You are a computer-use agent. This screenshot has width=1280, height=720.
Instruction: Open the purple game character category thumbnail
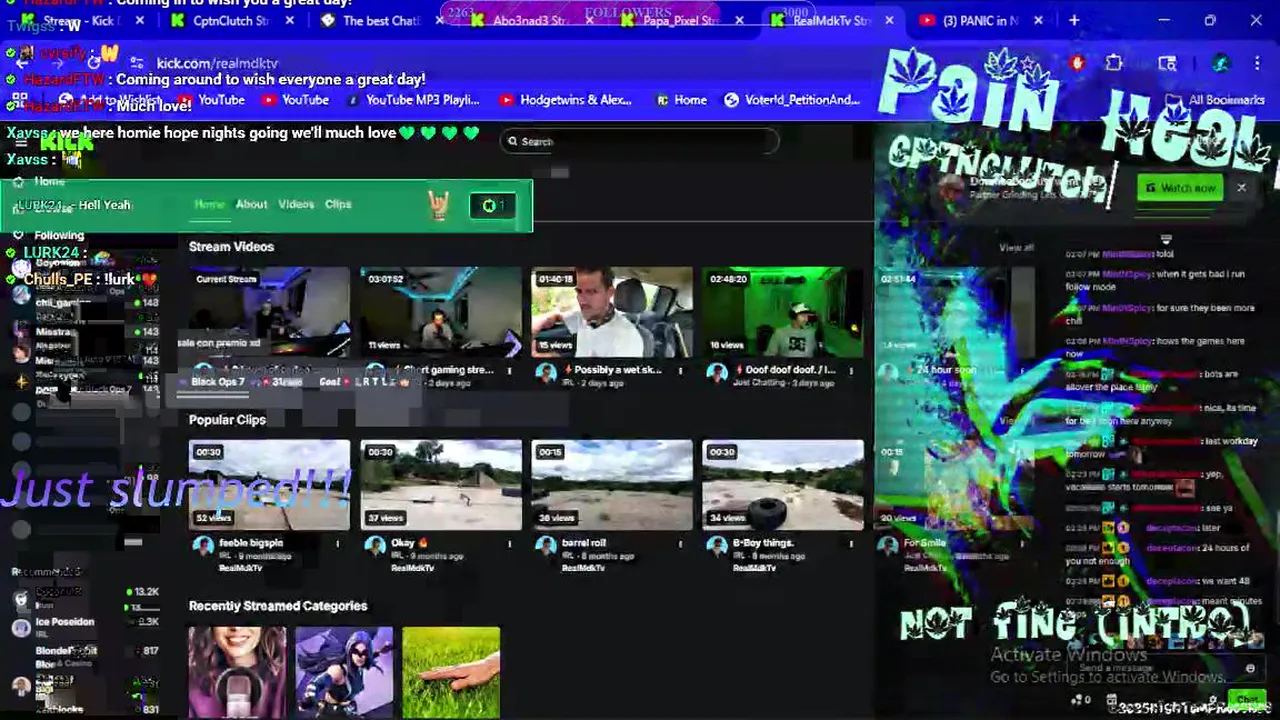[344, 672]
